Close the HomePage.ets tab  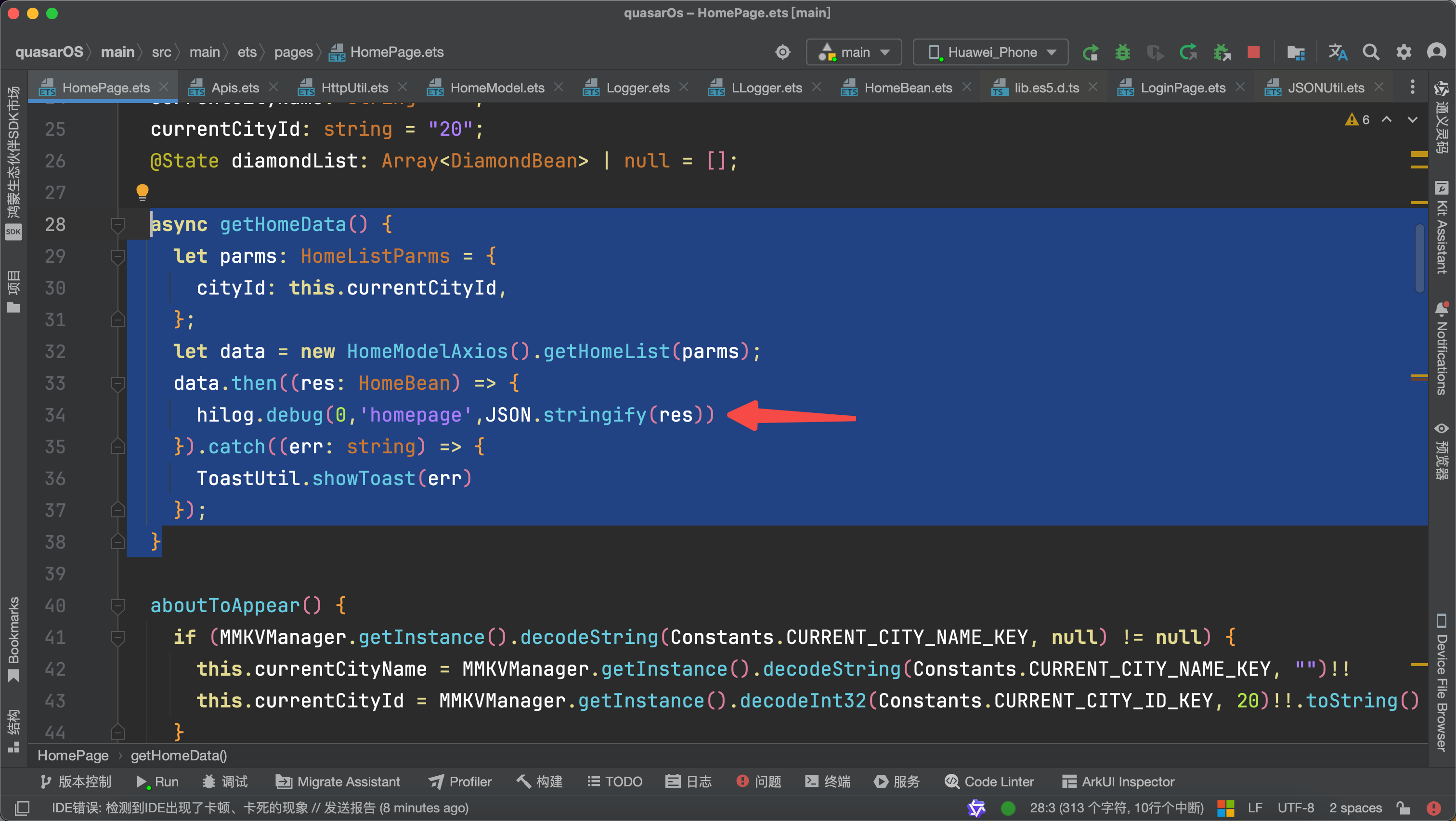click(164, 87)
